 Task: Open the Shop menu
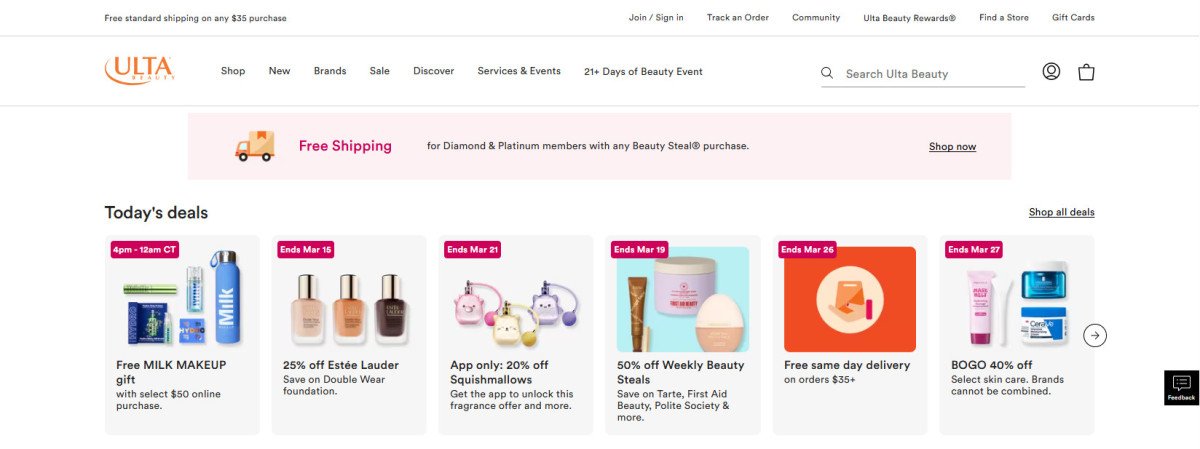(x=233, y=71)
